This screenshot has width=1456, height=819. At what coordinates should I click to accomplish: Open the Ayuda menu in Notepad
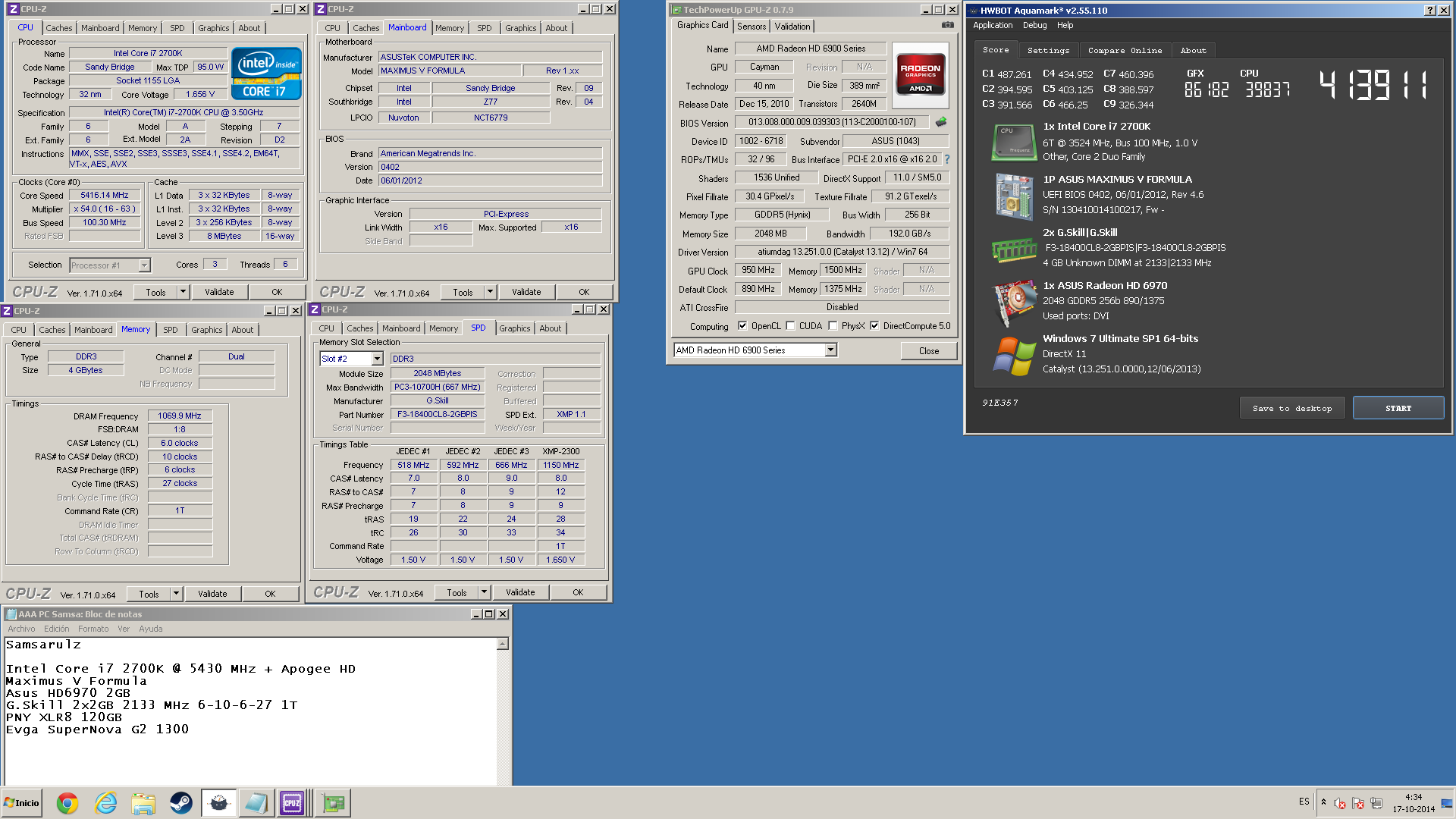[150, 629]
